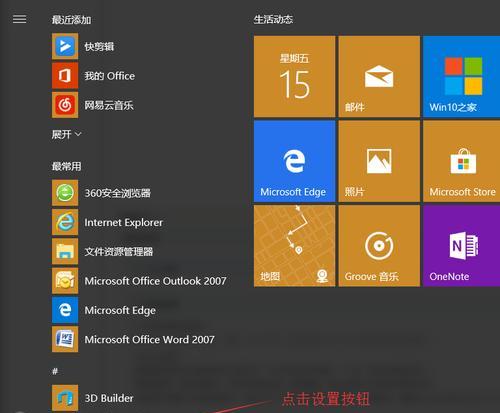Screen dimensions: 500x413
Task: Open the calendar tile showing 星期五 15
Action: click(294, 76)
